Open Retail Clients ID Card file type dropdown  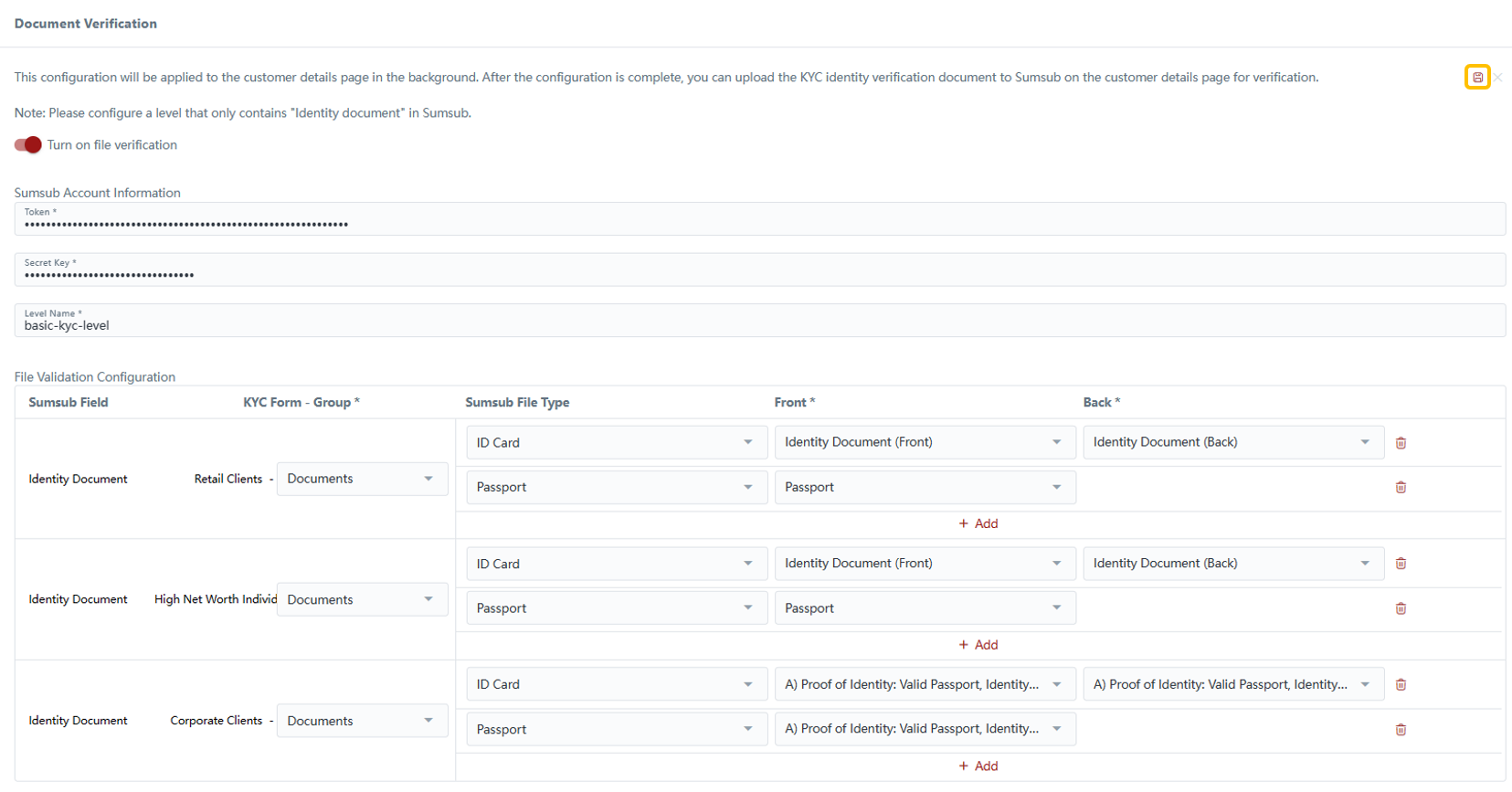[616, 442]
